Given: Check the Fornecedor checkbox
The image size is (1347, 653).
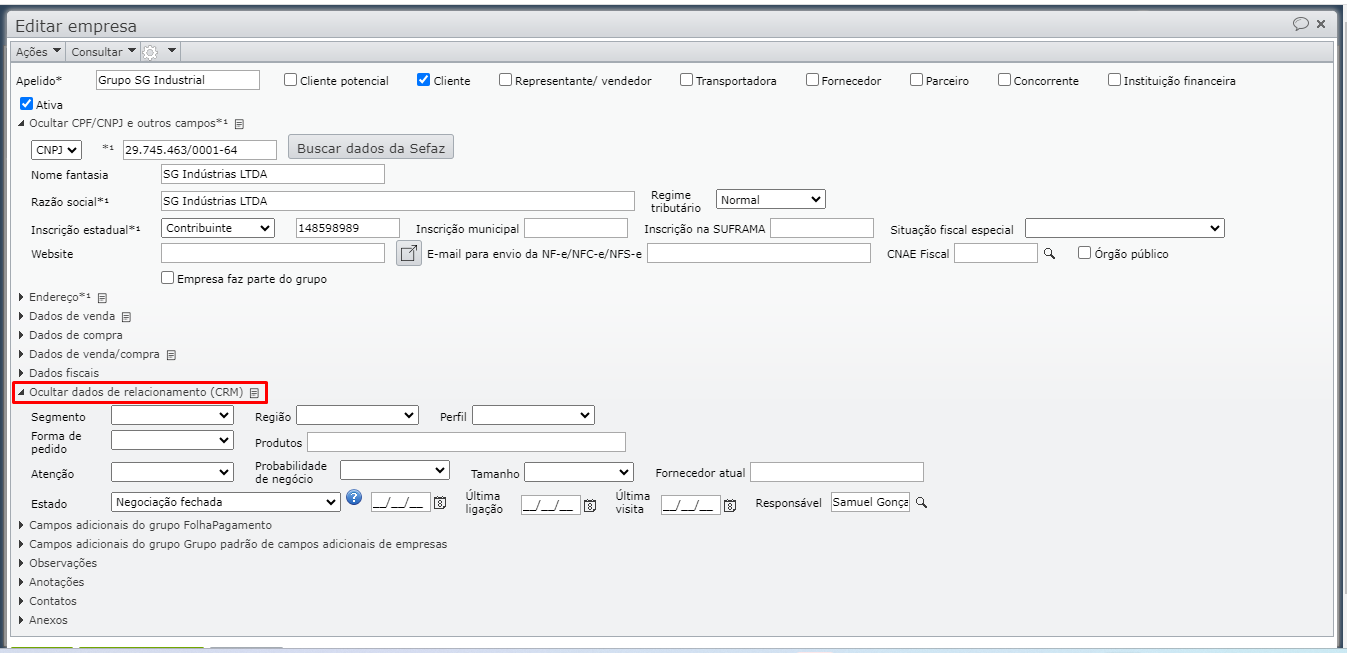Looking at the screenshot, I should click(x=813, y=80).
